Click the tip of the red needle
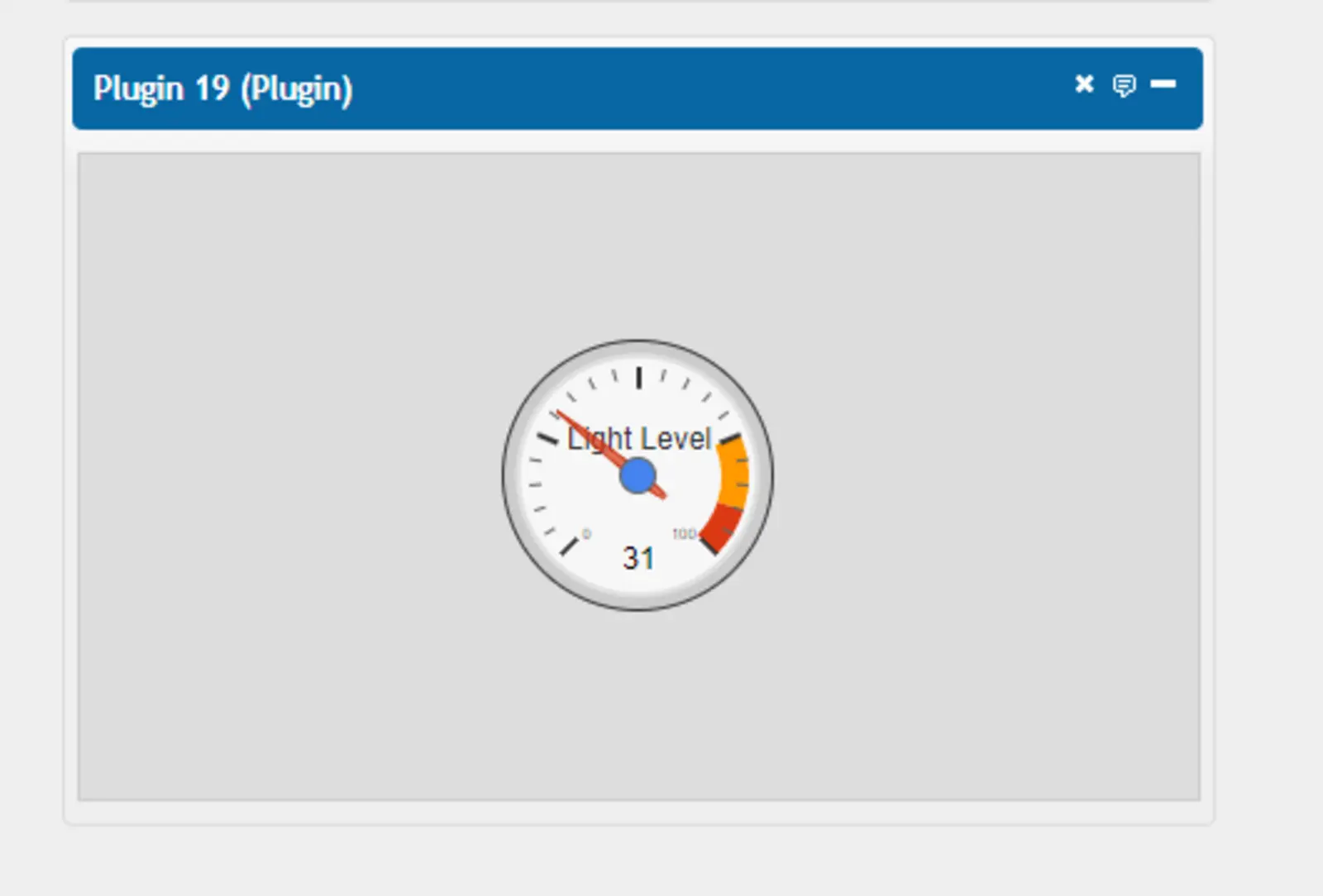1323x896 pixels. [x=560, y=412]
